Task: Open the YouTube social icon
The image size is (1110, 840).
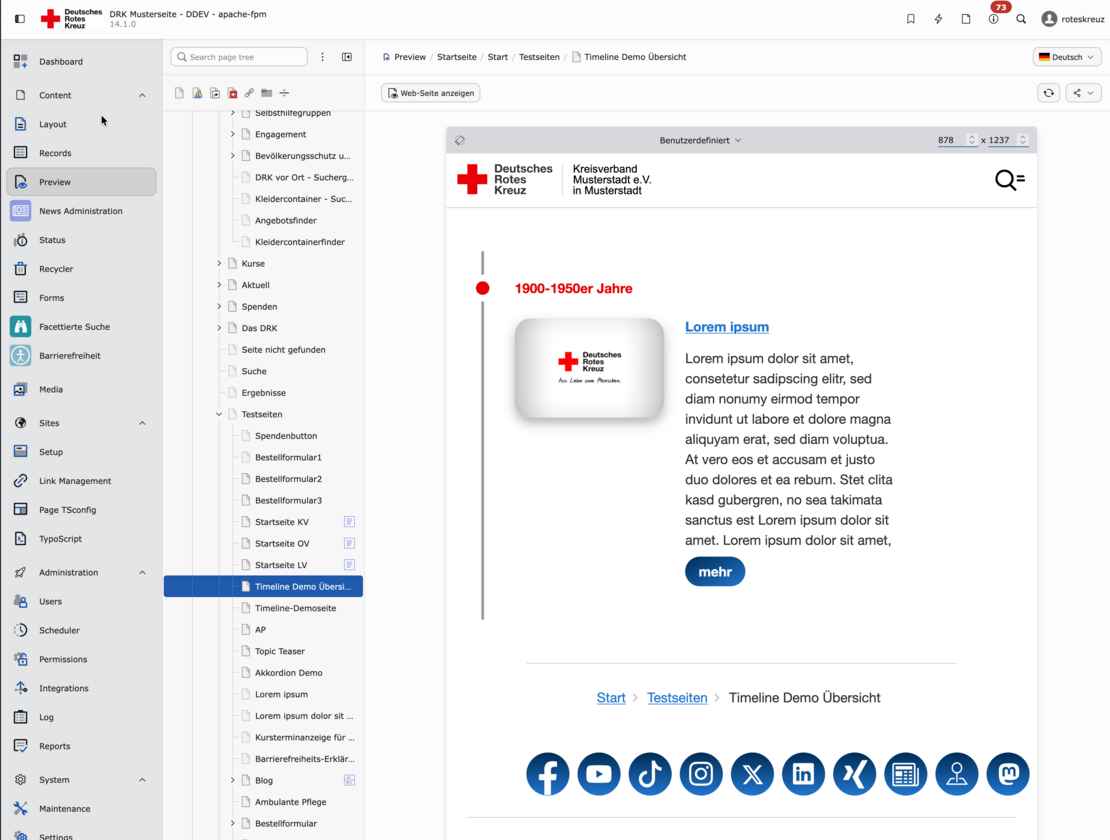Action: 598,774
